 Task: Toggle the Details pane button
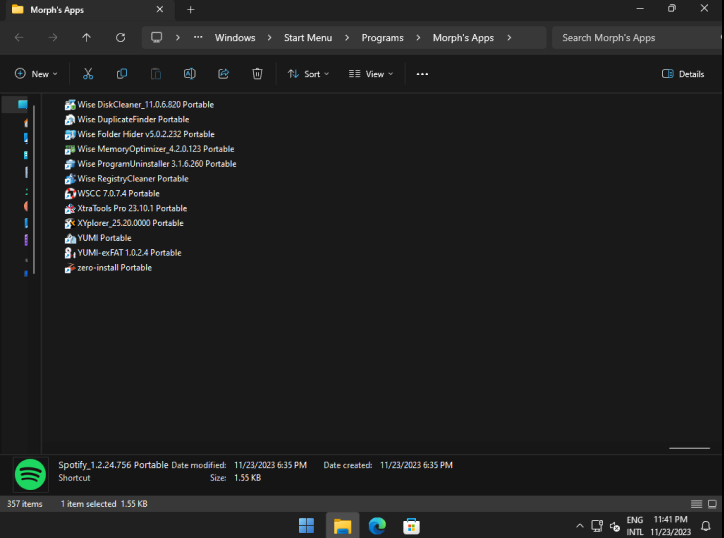[683, 74]
